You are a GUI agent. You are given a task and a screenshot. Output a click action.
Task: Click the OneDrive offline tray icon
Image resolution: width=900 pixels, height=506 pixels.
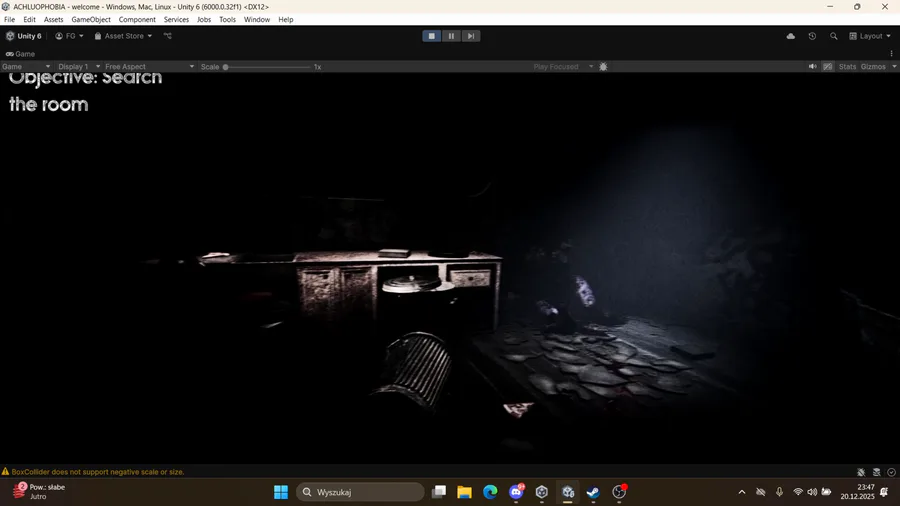point(761,492)
